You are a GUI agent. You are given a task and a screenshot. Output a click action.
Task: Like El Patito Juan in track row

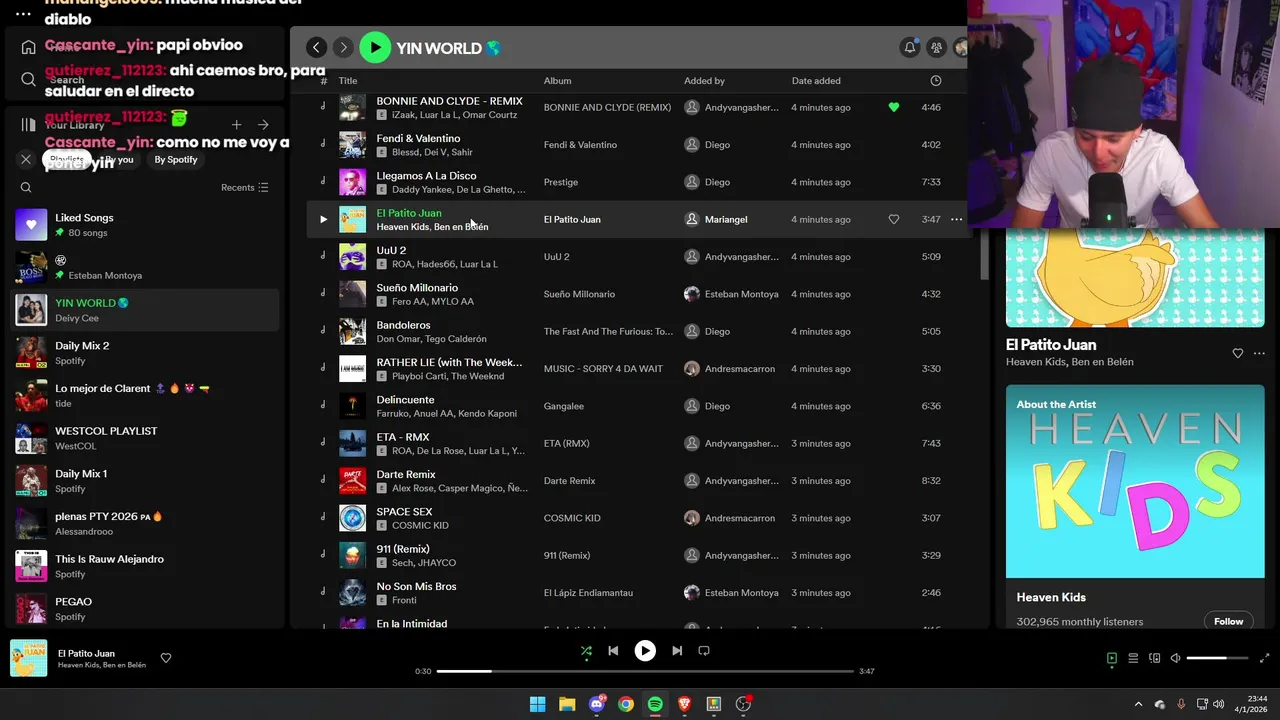point(894,219)
